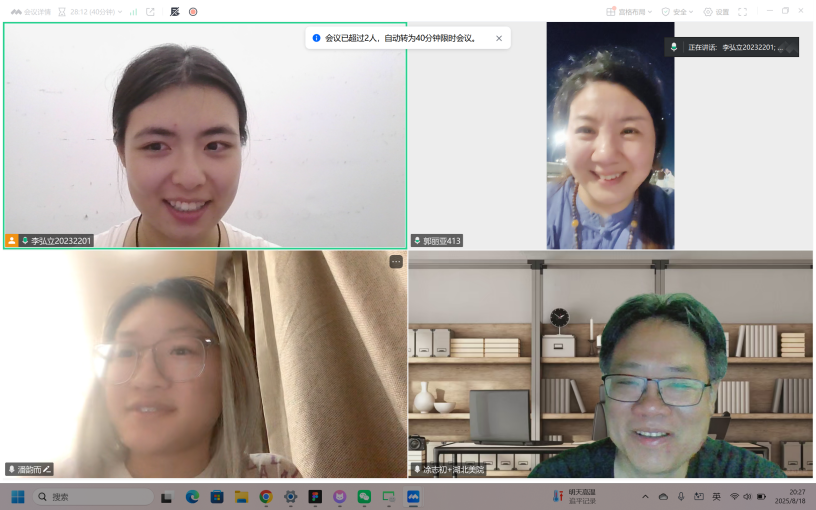The height and width of the screenshot is (510, 816).
Task: Click the 涂志初 name label
Action: click(453, 469)
